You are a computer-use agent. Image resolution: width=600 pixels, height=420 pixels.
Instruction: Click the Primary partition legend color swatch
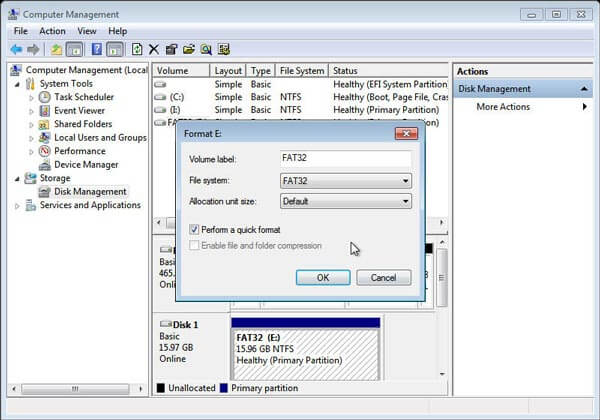tap(224, 388)
